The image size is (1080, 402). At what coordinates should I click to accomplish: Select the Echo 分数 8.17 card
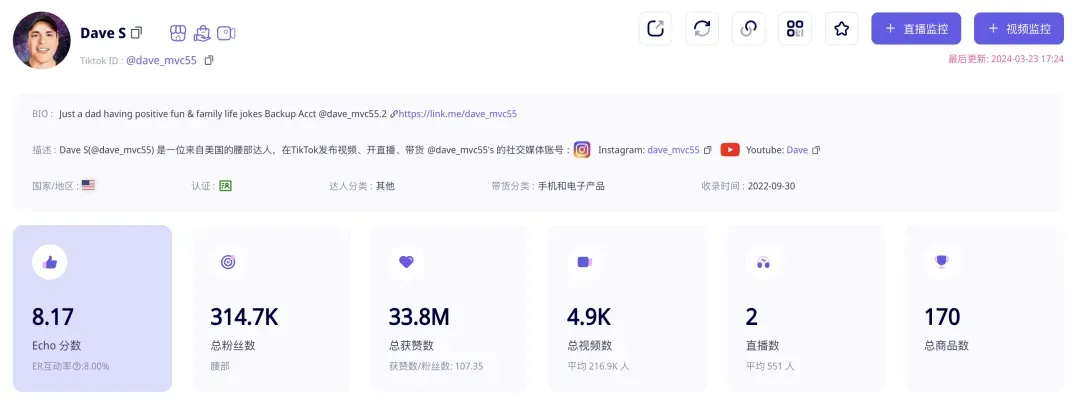click(92, 308)
